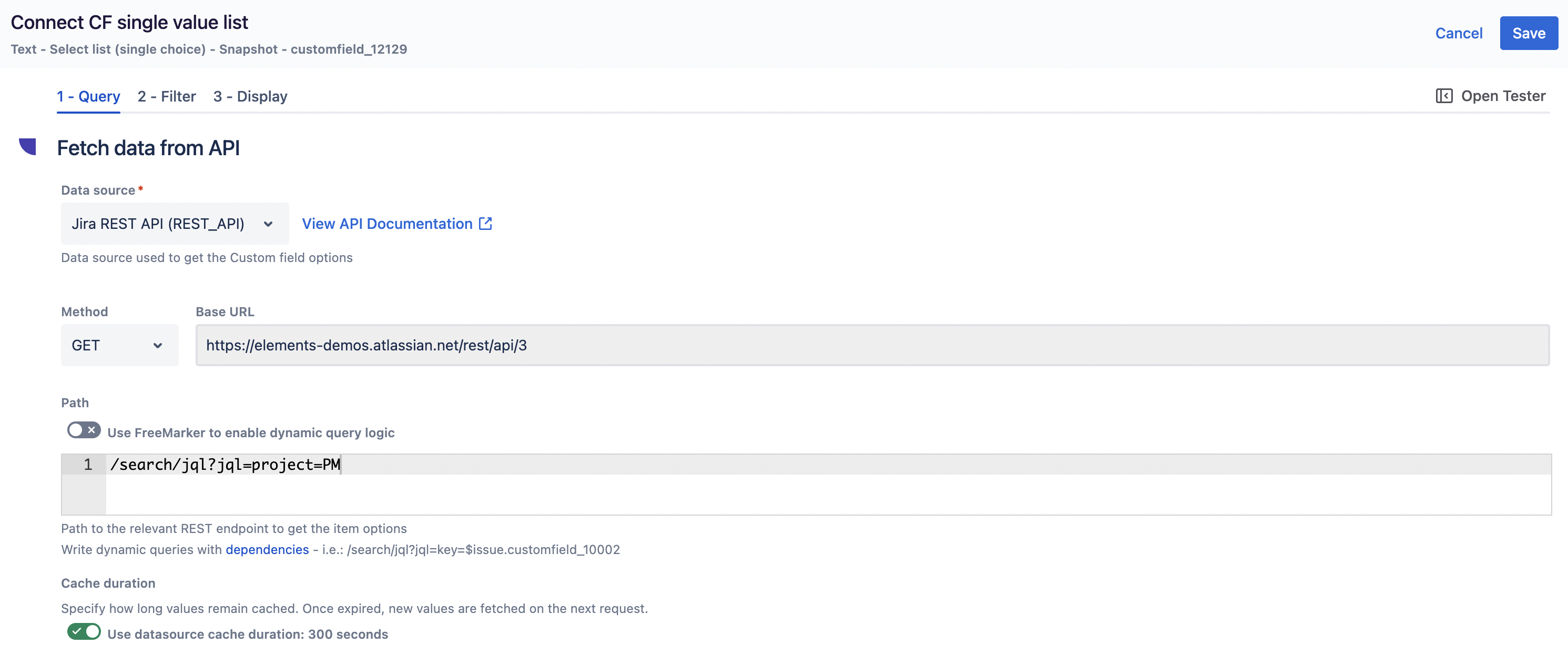Disable the datasource cache duration toggle
This screenshot has height=664, width=1568.
coord(84,632)
